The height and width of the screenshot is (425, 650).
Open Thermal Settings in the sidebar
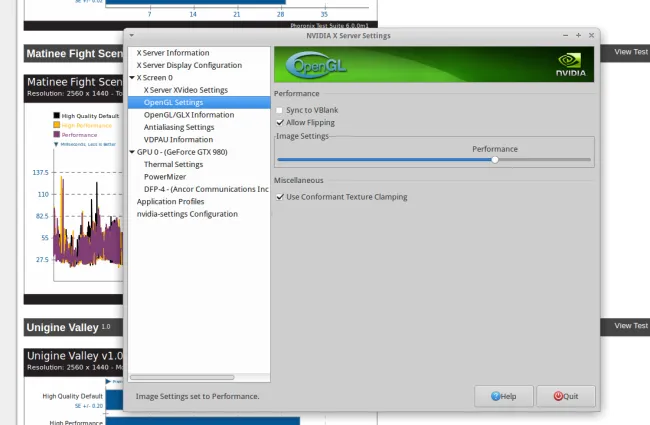[x=173, y=164]
